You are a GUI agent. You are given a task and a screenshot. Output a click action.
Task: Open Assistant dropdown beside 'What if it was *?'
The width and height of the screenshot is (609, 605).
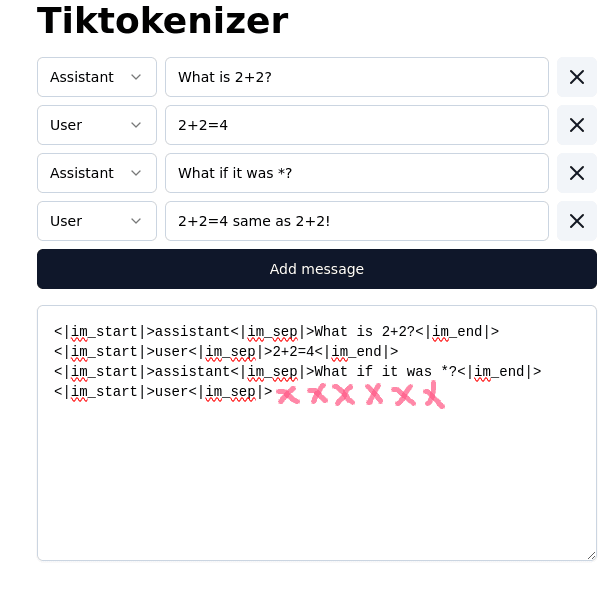(97, 173)
